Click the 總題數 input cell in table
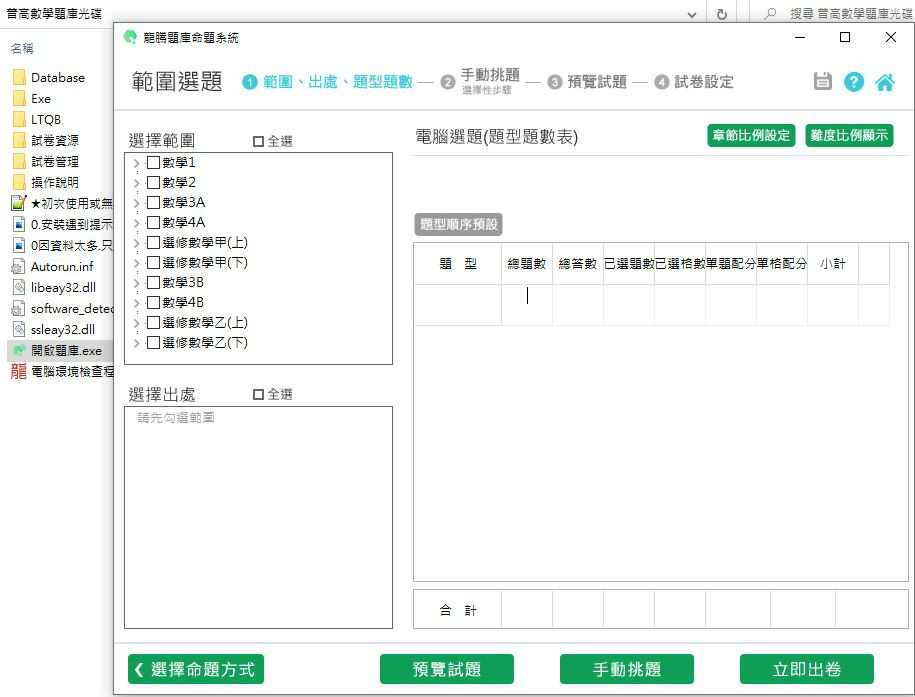Image resolution: width=915 pixels, height=697 pixels. [527, 304]
